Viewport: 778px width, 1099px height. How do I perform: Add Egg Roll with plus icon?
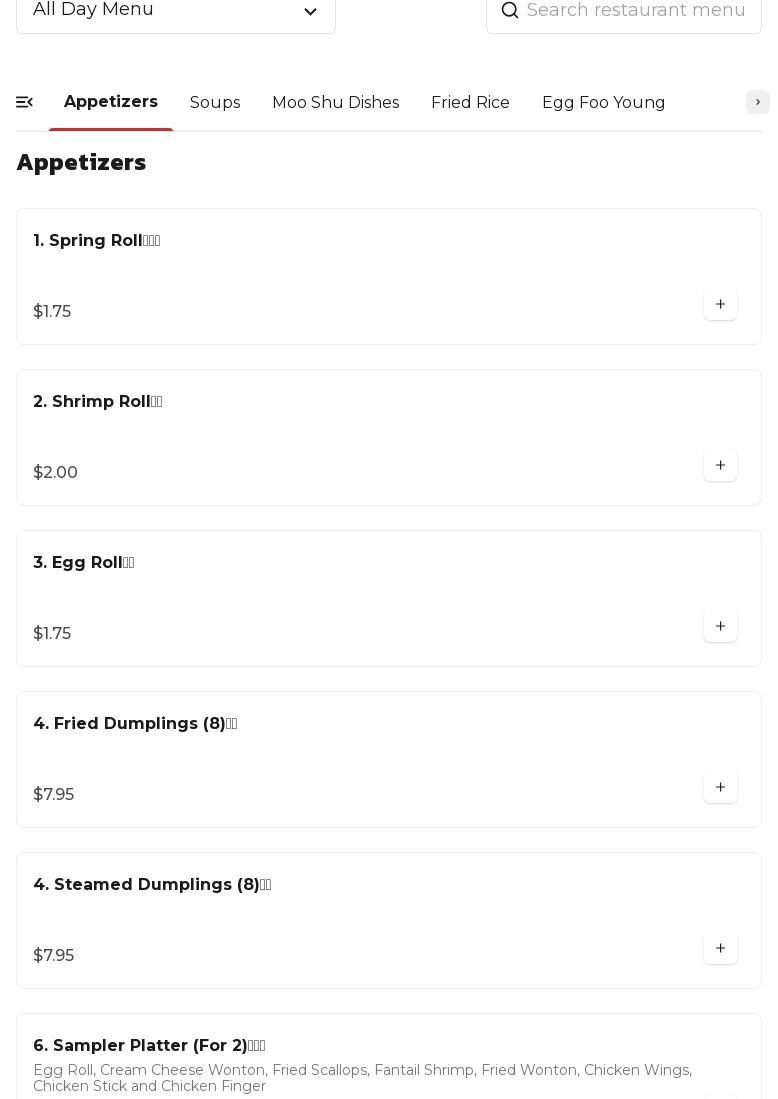pyautogui.click(x=720, y=627)
